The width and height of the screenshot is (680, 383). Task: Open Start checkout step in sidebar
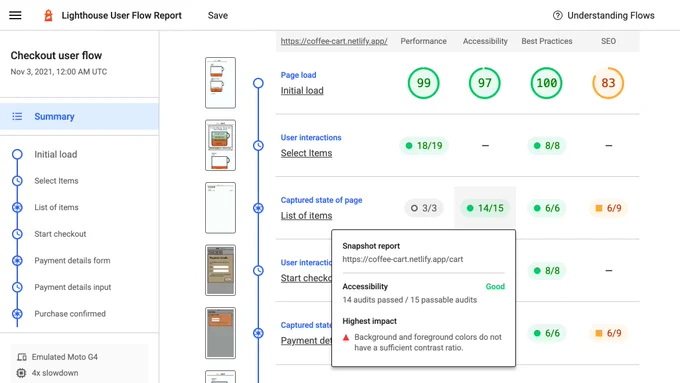pyautogui.click(x=60, y=234)
